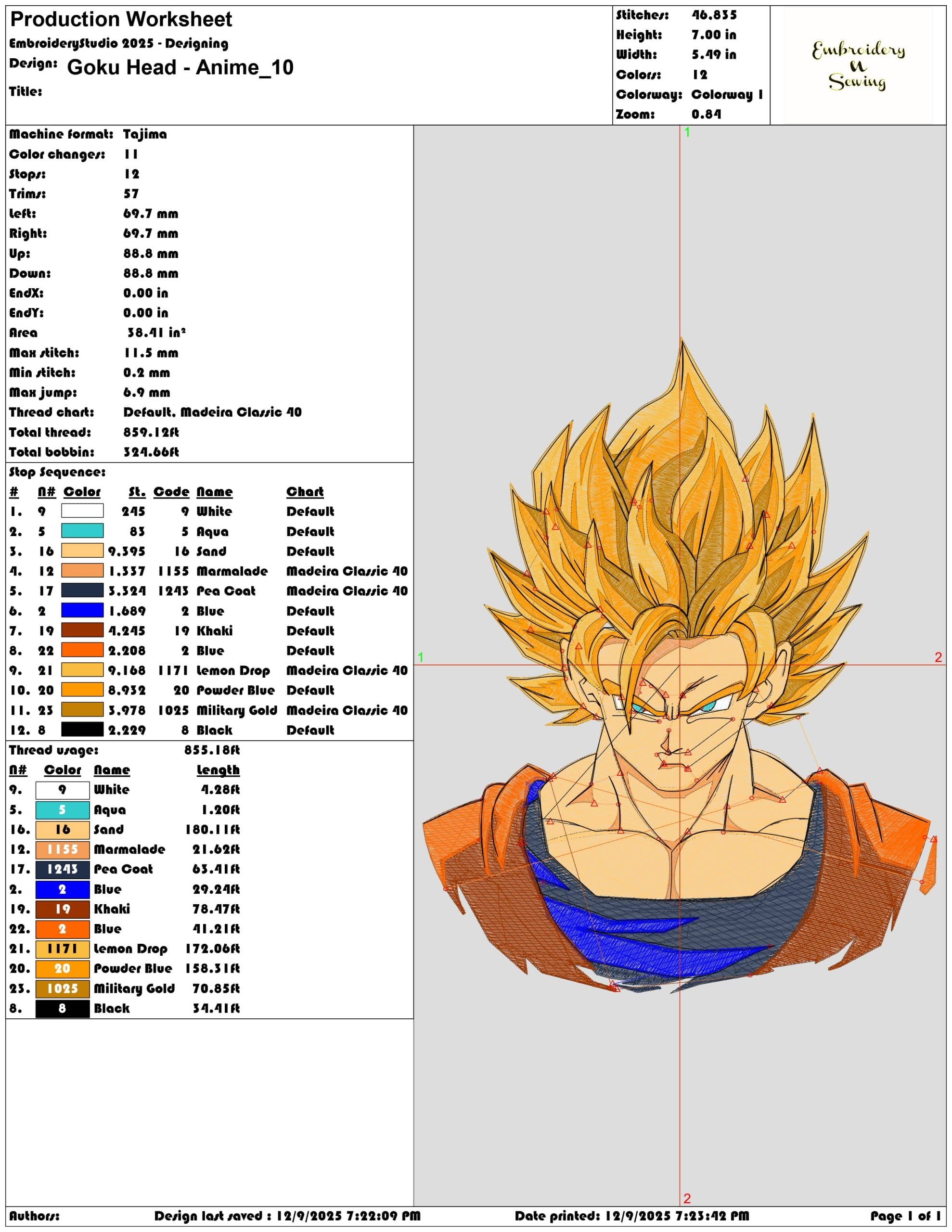
Task: Click the 1155 Marmalade swatch in Thread usage
Action: (63, 849)
